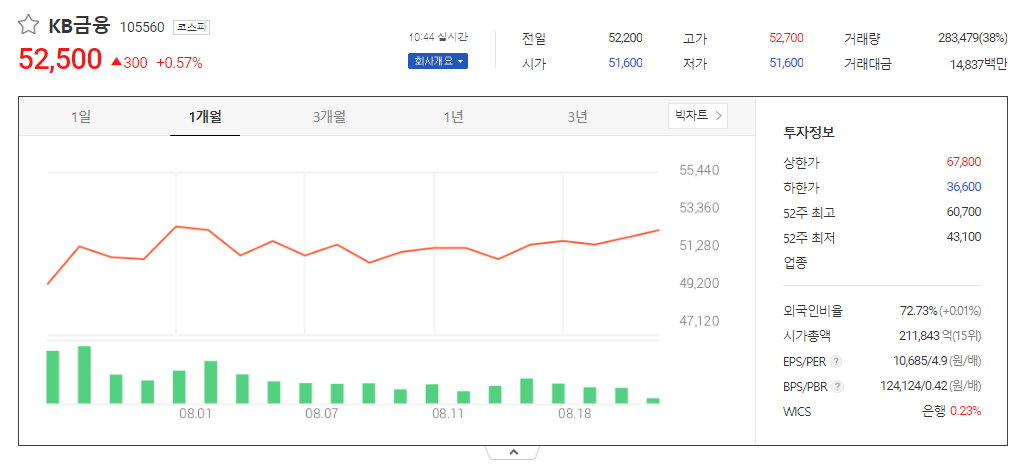The image size is (1020, 465).
Task: Click the BPS/PBR help question icon
Action: pyautogui.click(x=838, y=386)
